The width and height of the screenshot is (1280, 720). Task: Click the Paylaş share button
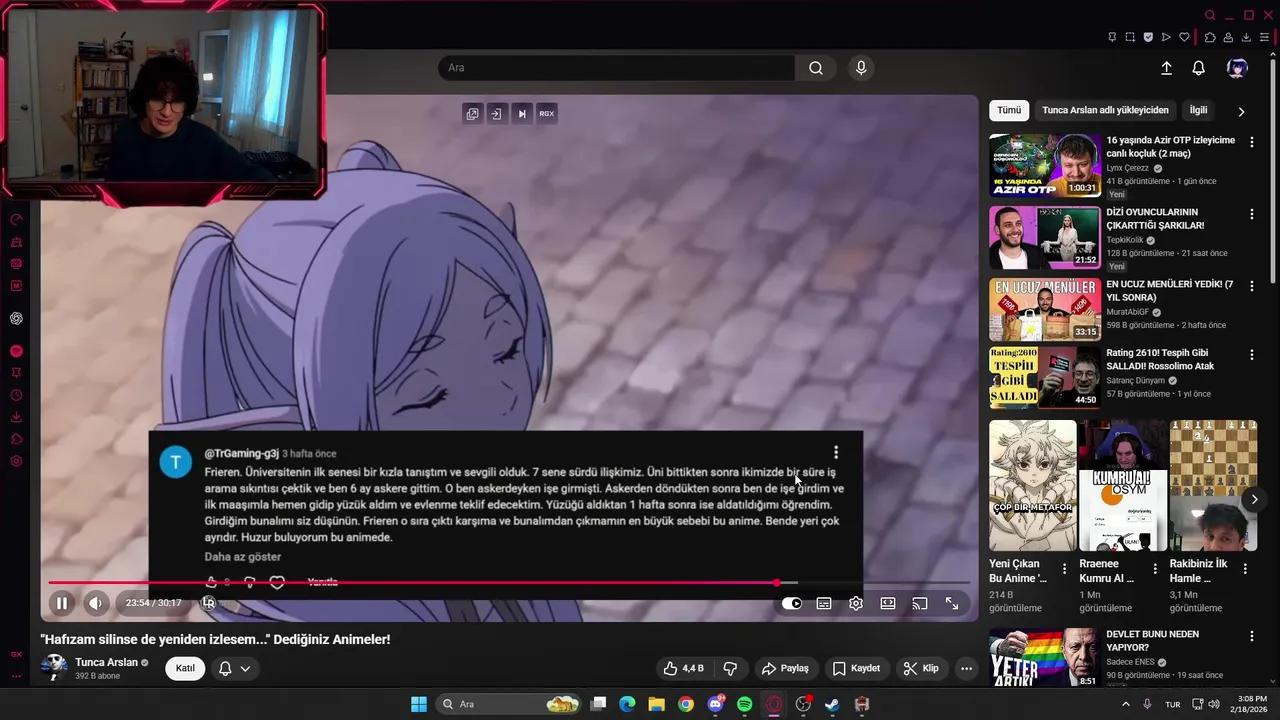click(785, 668)
